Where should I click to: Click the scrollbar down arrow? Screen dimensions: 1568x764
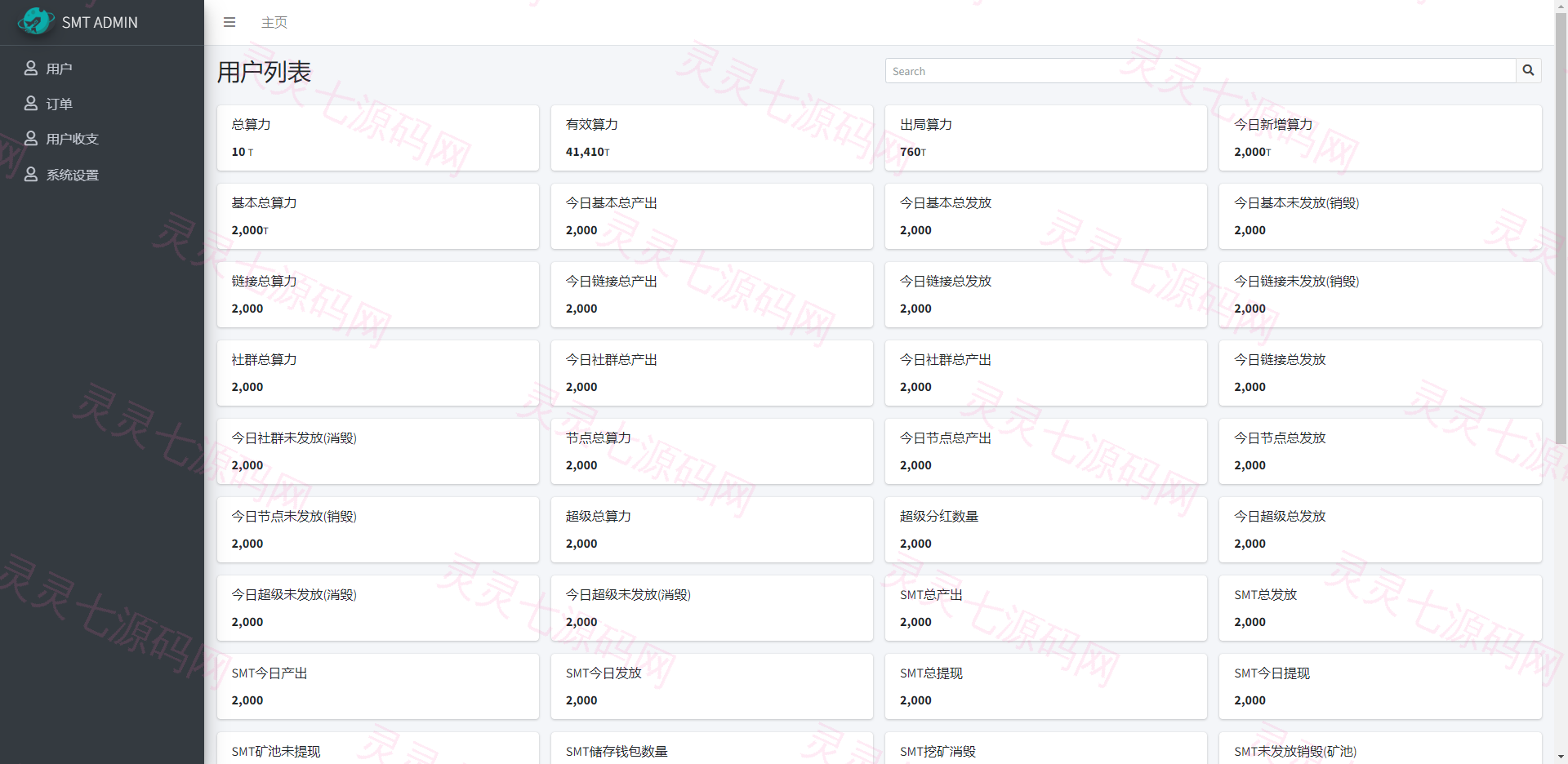(1561, 757)
